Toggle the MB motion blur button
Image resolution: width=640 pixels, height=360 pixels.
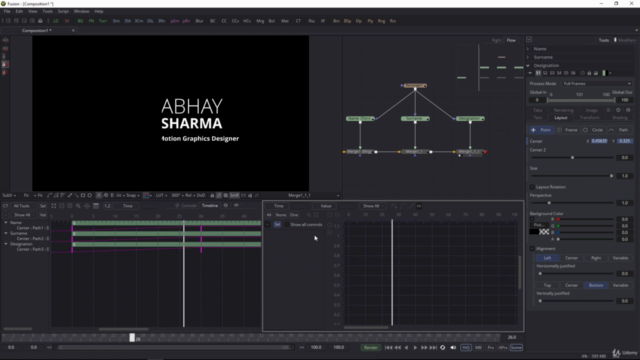click(478, 348)
